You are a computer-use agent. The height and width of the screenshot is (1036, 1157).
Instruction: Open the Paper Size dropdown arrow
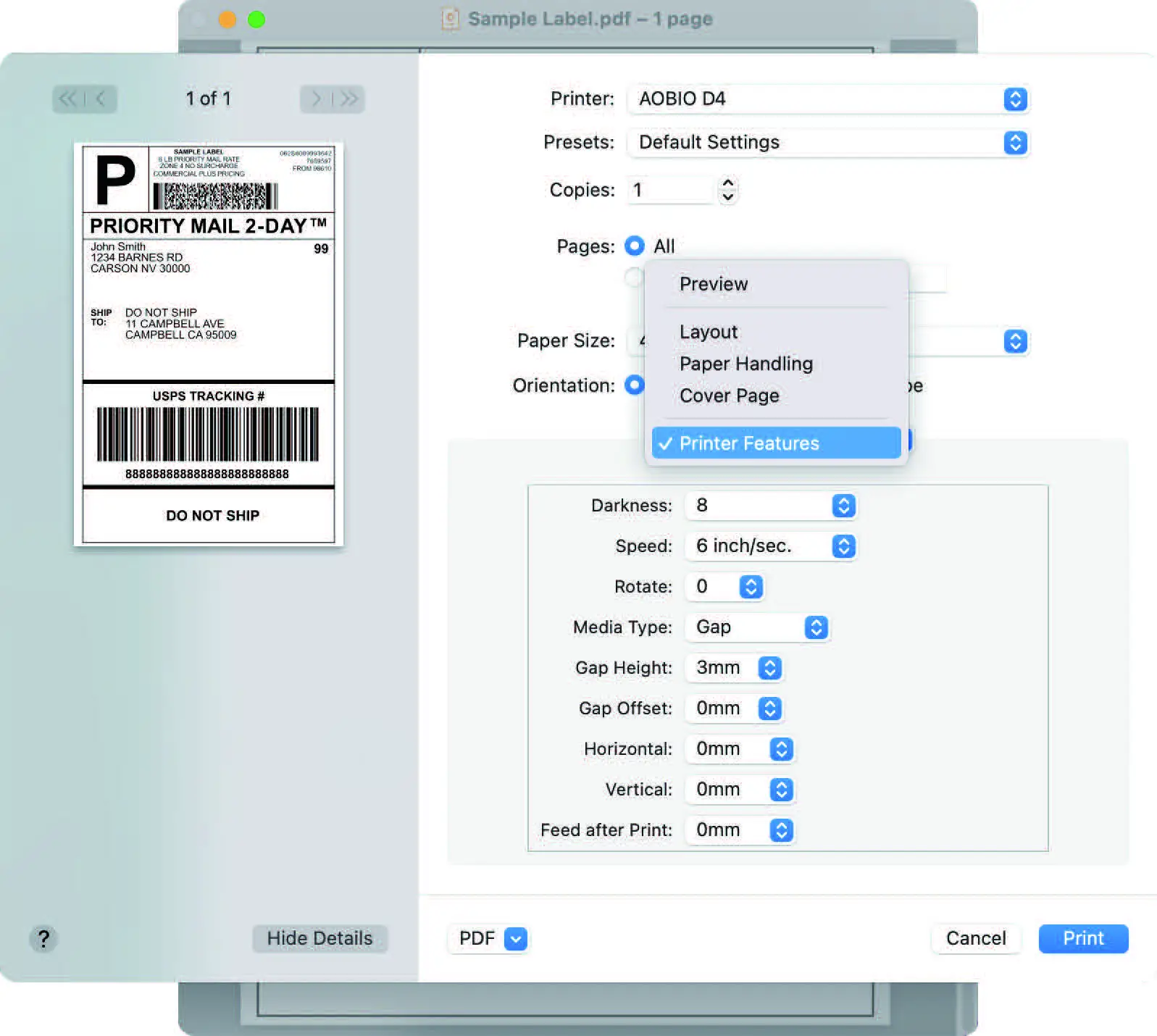click(x=1015, y=341)
